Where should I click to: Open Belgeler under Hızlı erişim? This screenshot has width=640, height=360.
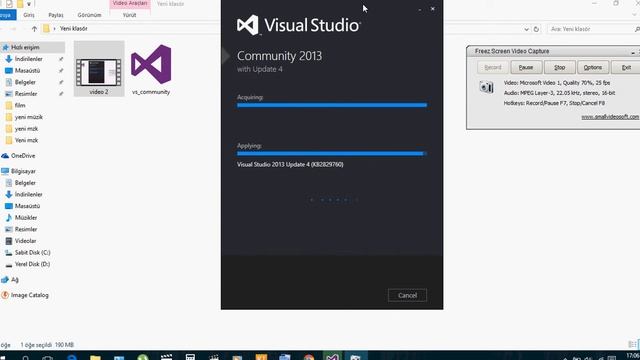point(25,82)
